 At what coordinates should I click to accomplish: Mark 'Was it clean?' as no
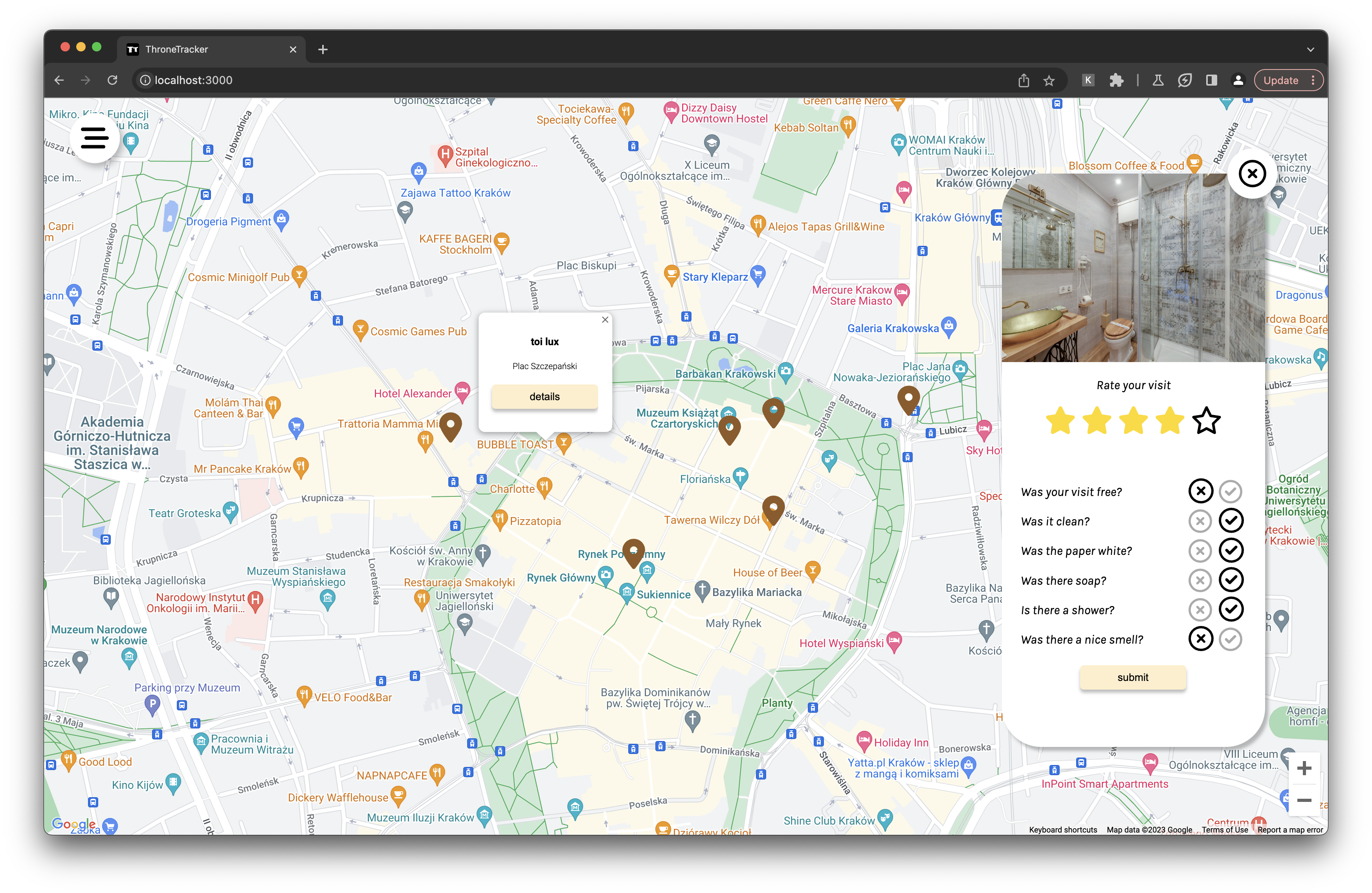(x=1200, y=522)
